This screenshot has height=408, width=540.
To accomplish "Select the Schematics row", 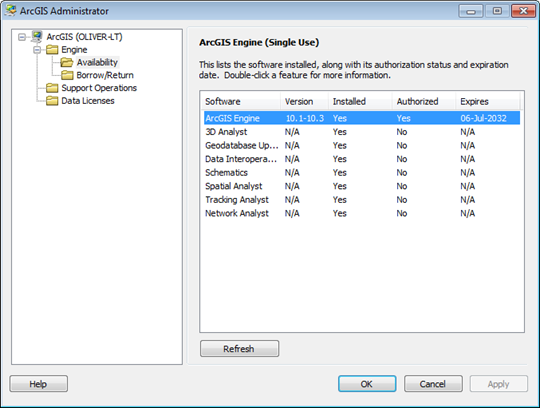I will coord(362,172).
